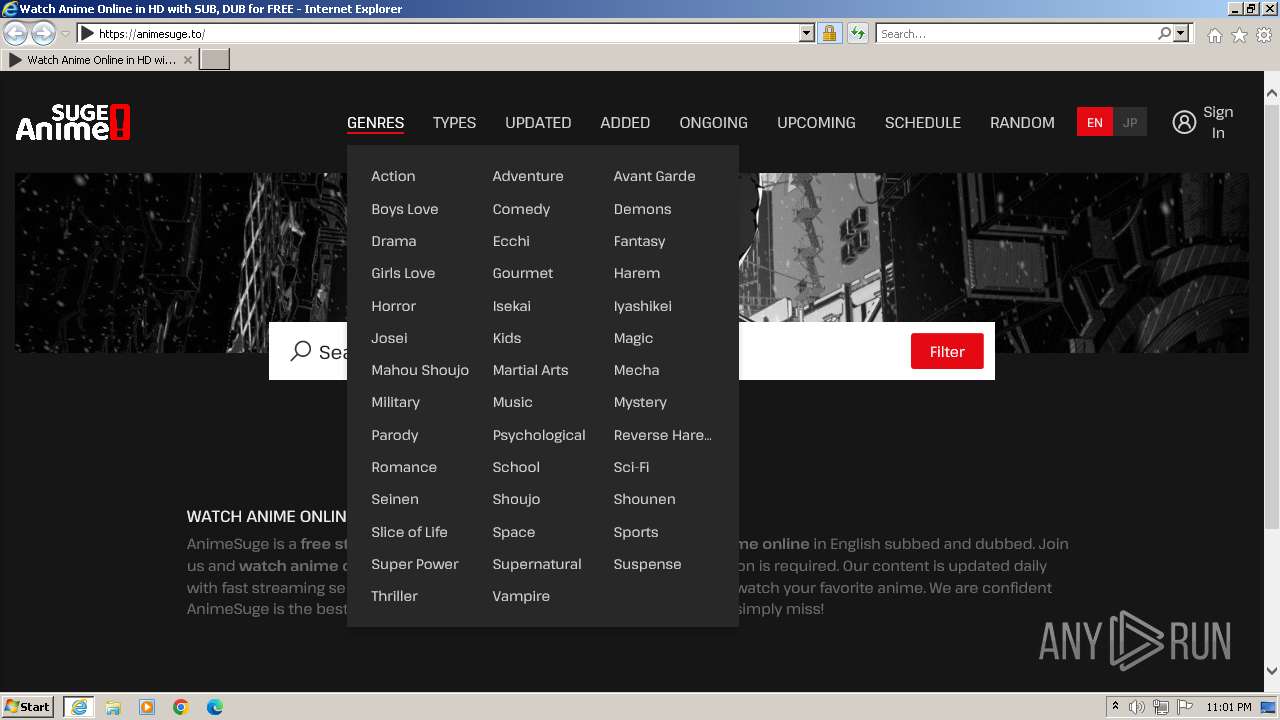
Task: Click the browser search magnifier icon
Action: point(1164,33)
